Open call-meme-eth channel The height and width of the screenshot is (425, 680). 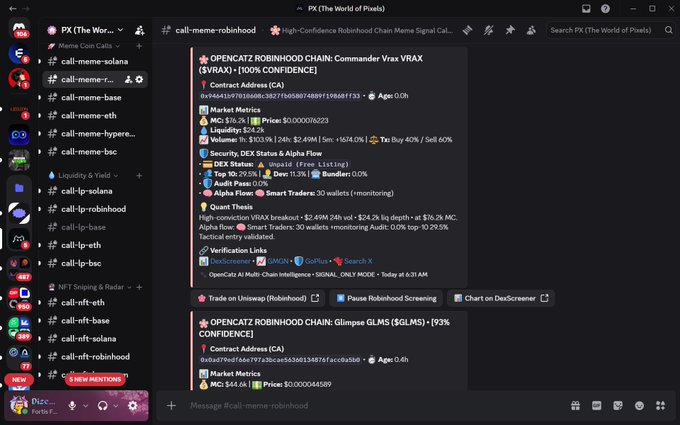click(95, 115)
